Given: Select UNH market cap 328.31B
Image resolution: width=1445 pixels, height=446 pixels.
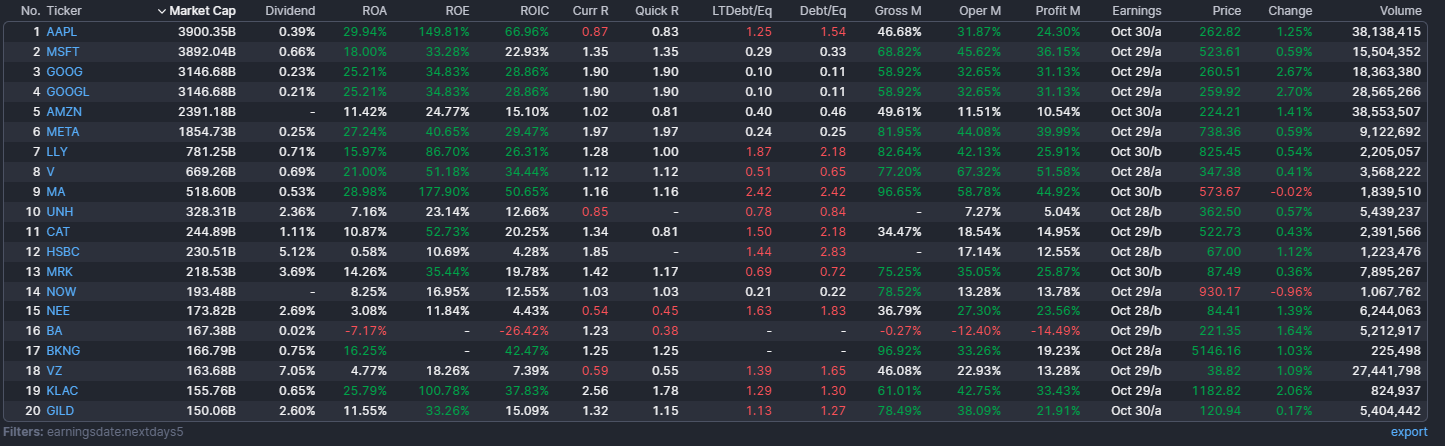Looking at the screenshot, I should pyautogui.click(x=210, y=211).
